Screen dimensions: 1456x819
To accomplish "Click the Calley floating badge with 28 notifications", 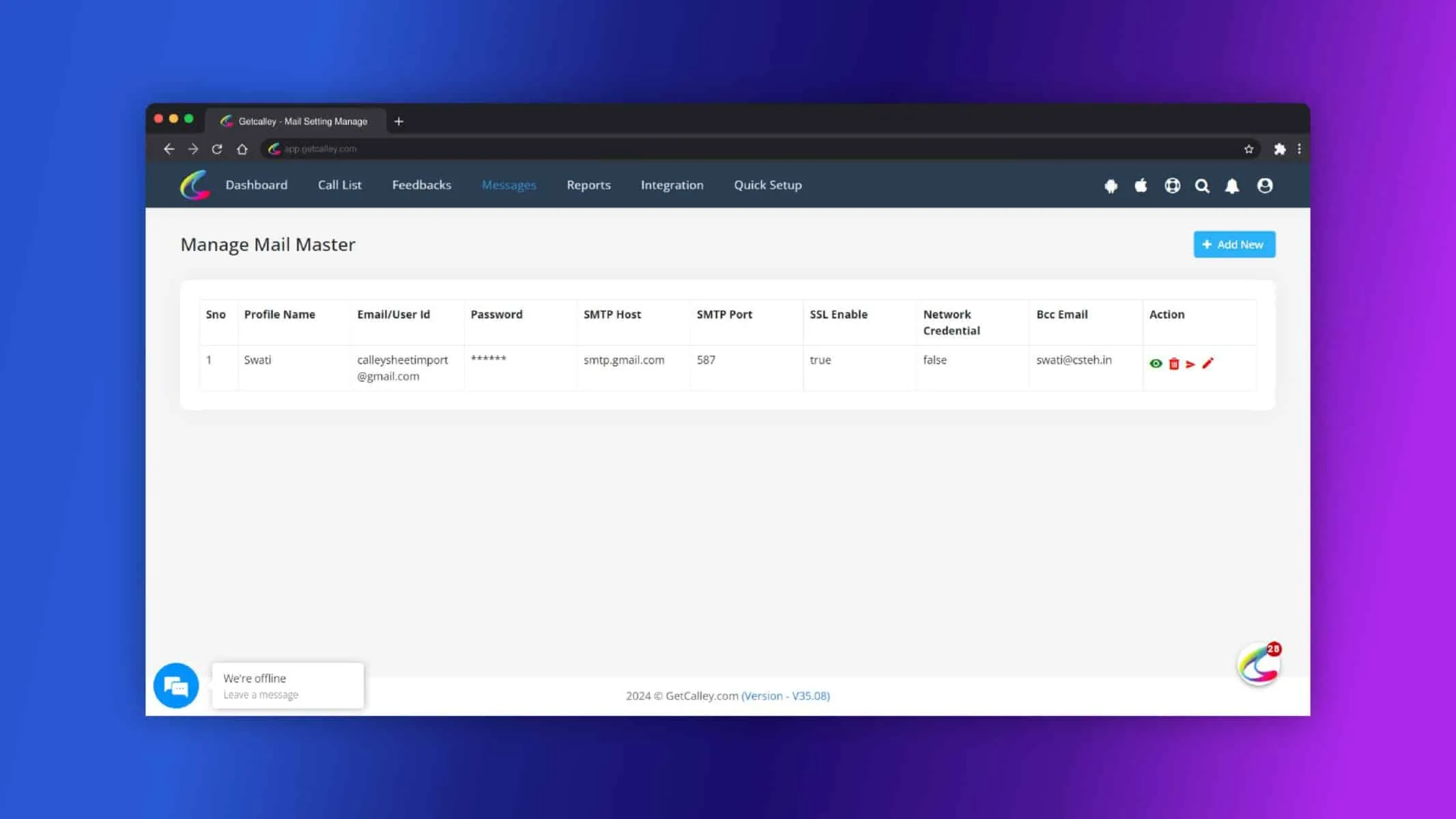I will pos(1259,664).
